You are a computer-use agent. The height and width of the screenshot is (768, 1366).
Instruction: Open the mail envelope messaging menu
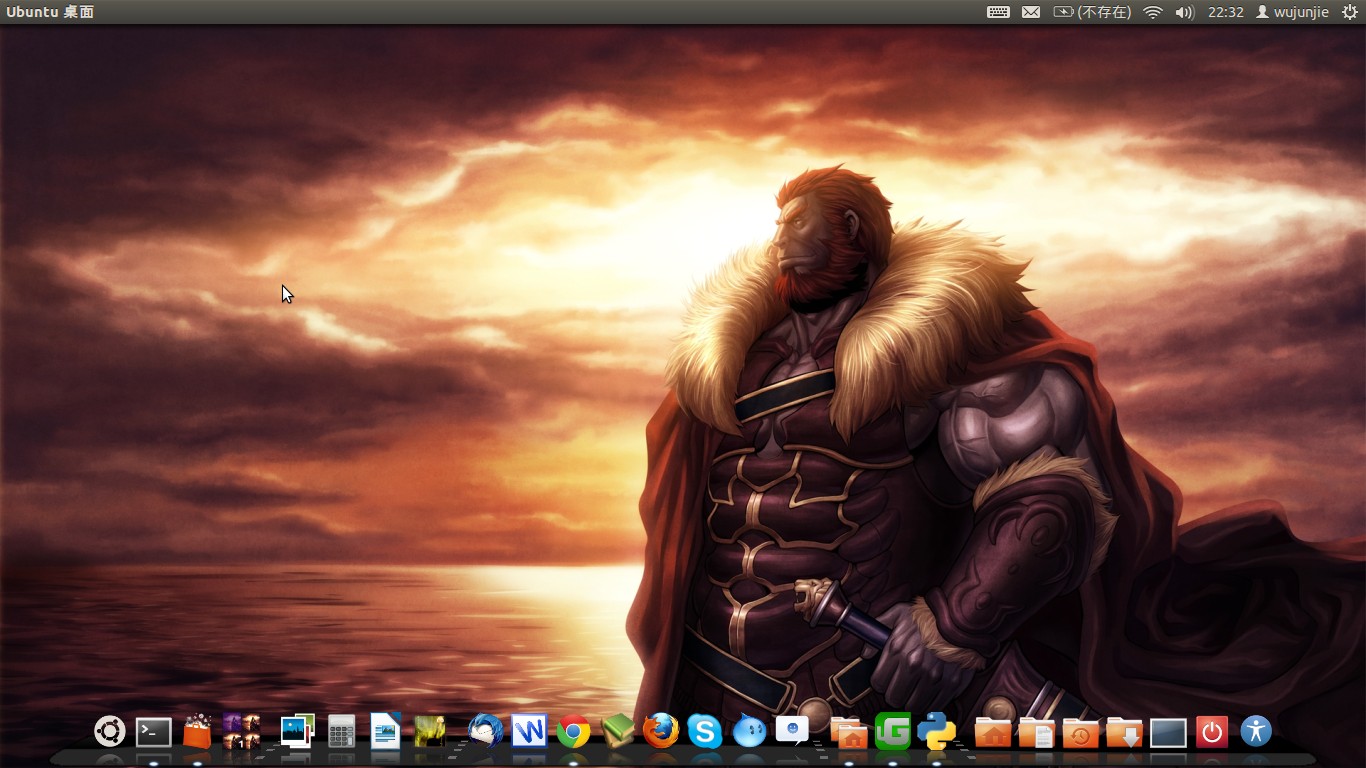[x=1031, y=12]
